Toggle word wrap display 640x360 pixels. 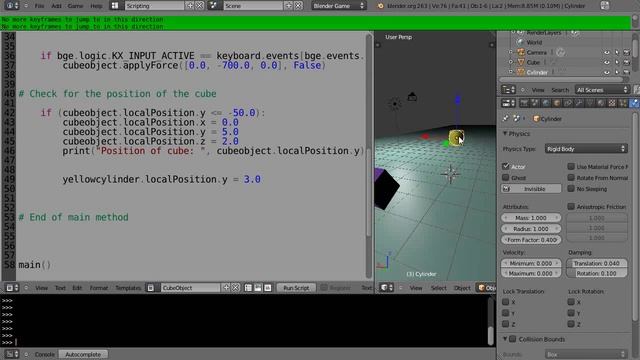(x=258, y=288)
